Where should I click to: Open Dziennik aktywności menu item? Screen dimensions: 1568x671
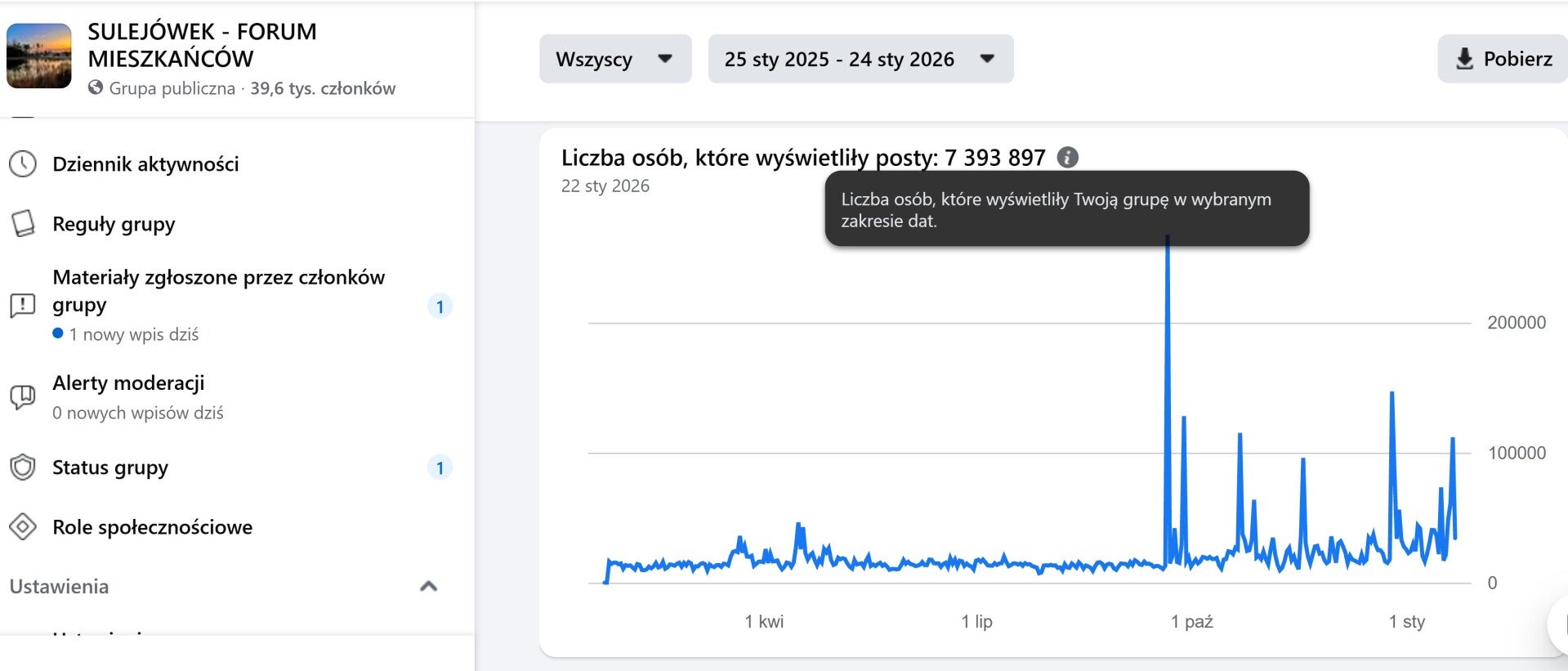coord(145,164)
